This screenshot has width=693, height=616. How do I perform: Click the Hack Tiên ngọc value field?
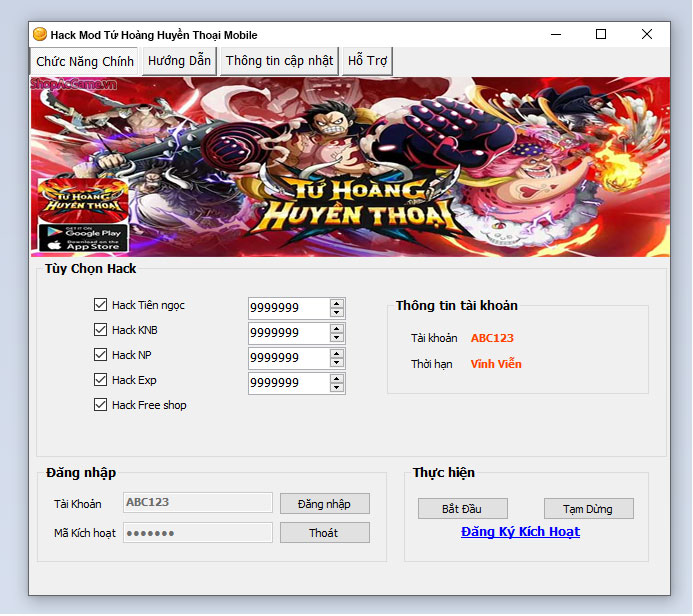click(289, 308)
